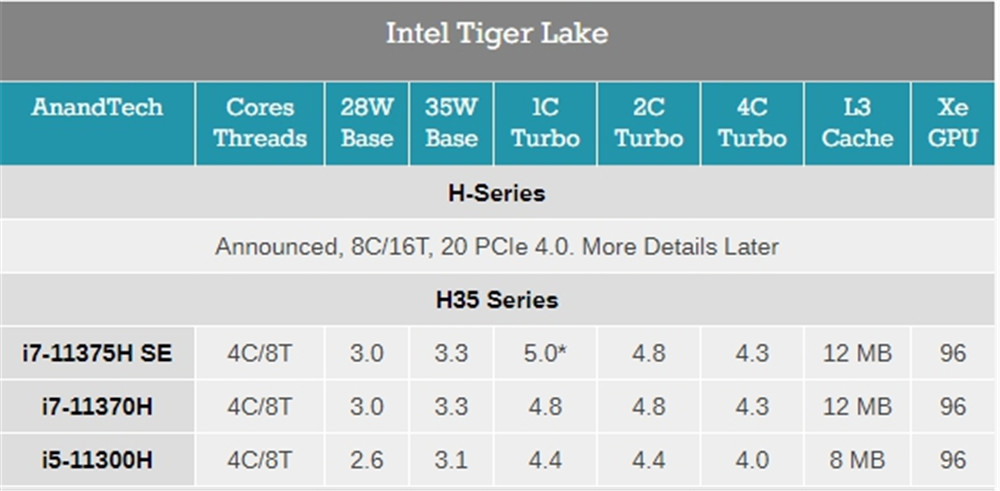
Task: Click the 35W Base column header
Action: 452,124
